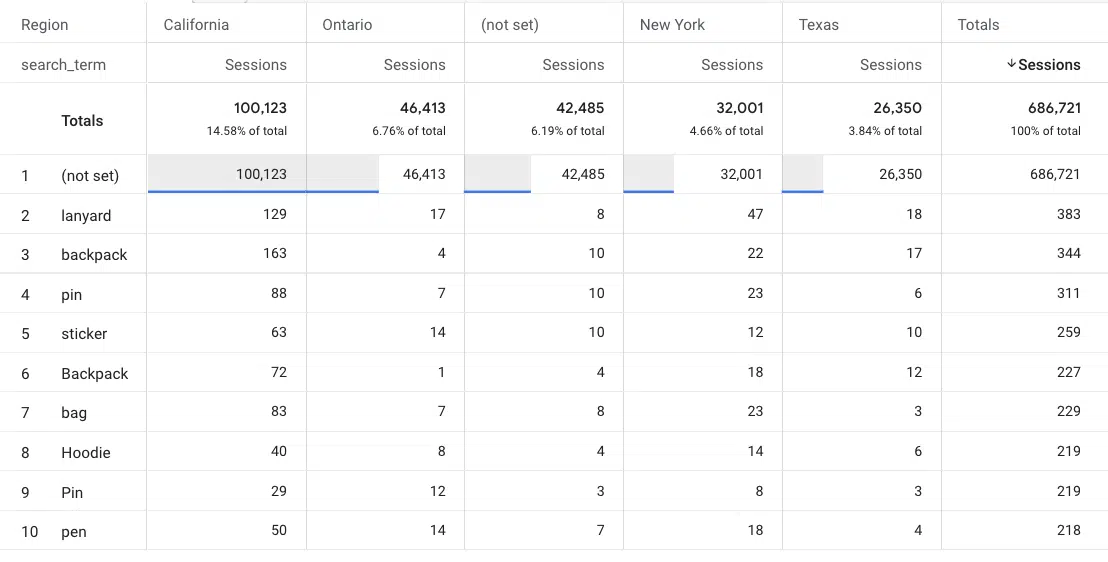The image size is (1108, 562).
Task: Select the Ontario region column header
Action: click(347, 25)
